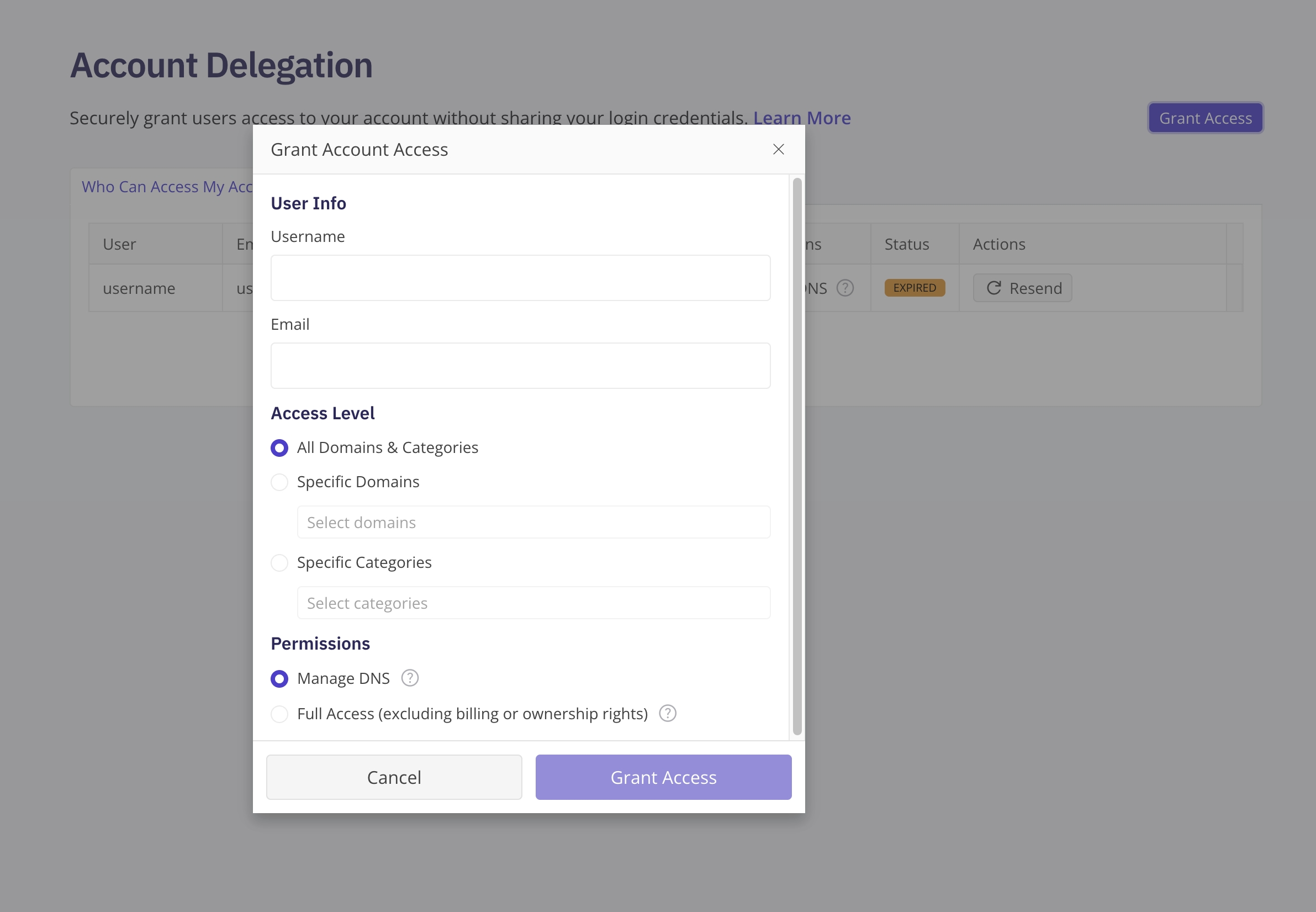The height and width of the screenshot is (912, 1316).
Task: Click Cancel in the dialog
Action: pos(394,777)
